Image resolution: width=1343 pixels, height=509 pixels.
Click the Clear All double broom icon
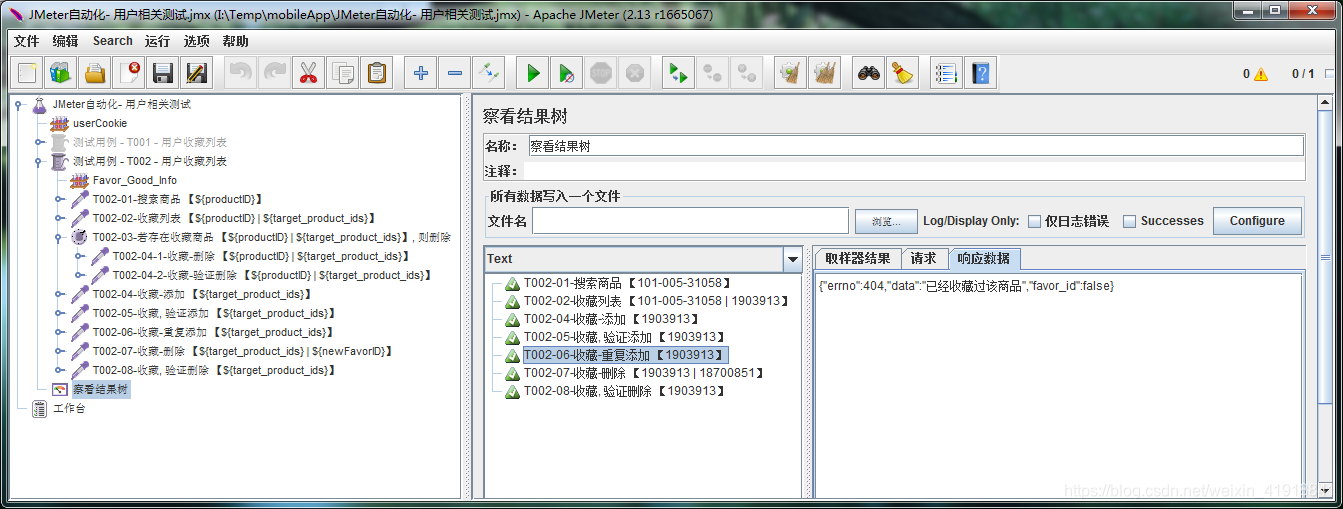(x=825, y=73)
